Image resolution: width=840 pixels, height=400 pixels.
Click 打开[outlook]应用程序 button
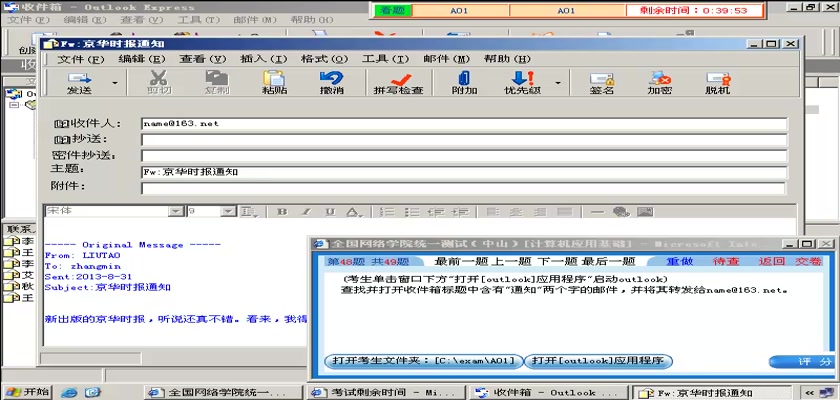coord(597,361)
